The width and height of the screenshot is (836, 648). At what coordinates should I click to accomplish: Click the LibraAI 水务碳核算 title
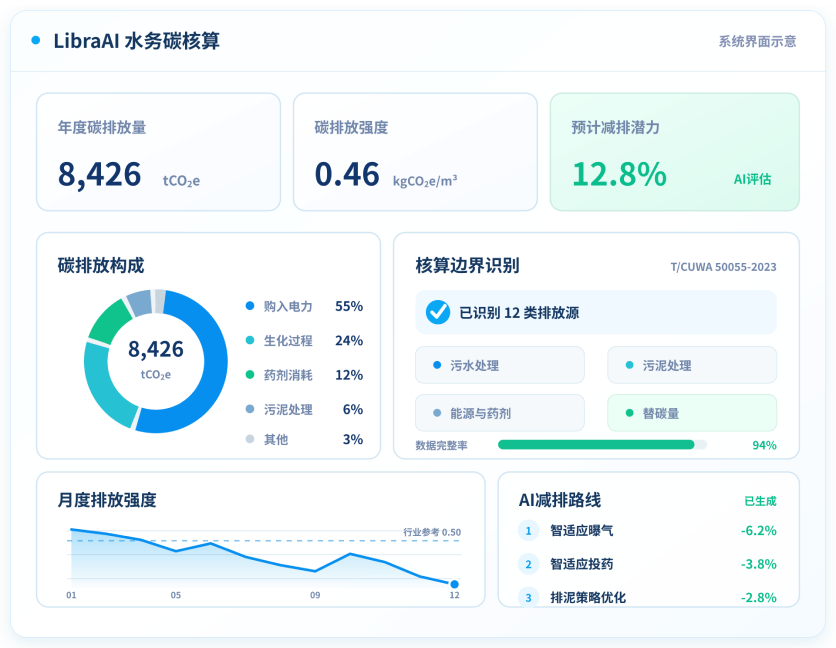(136, 41)
